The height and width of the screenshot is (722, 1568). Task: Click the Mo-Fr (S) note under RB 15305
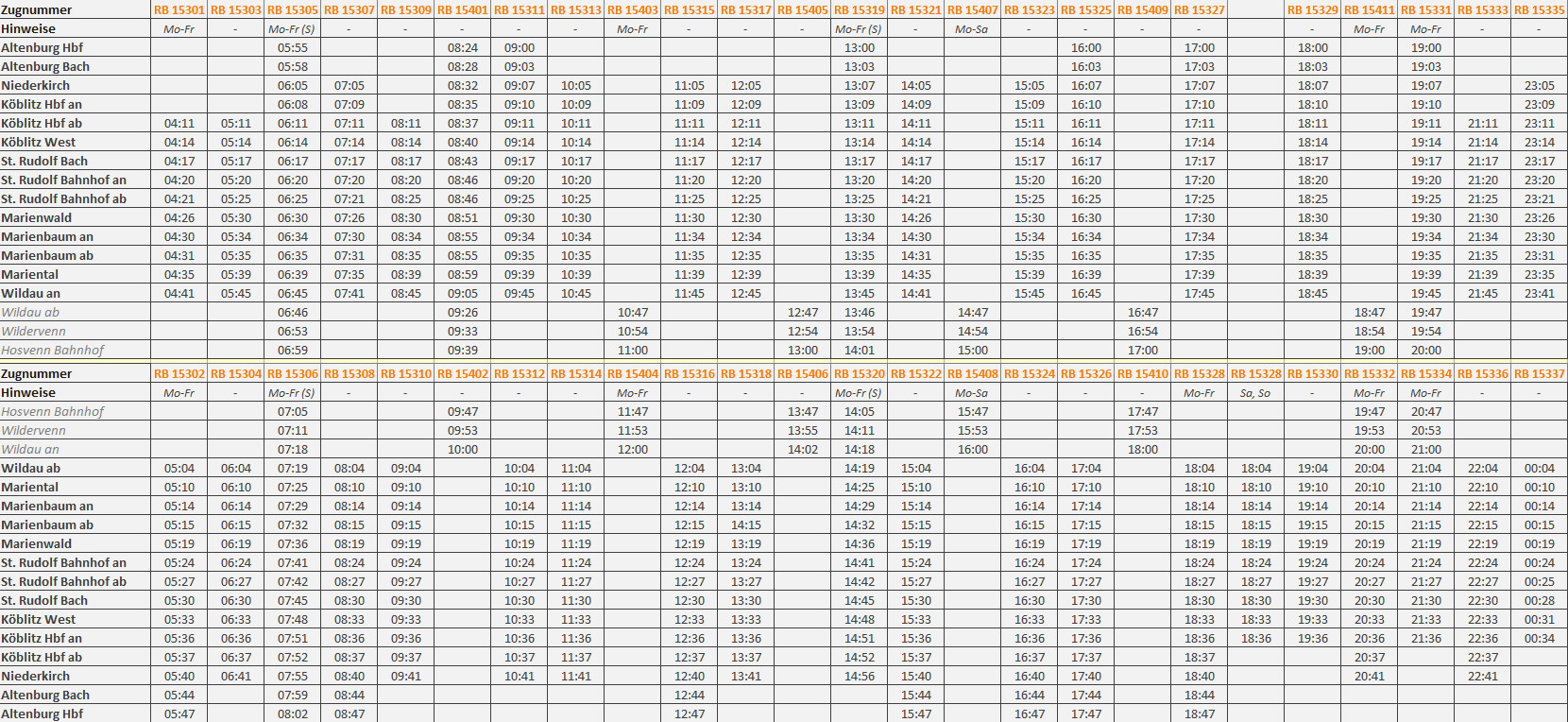coord(292,28)
